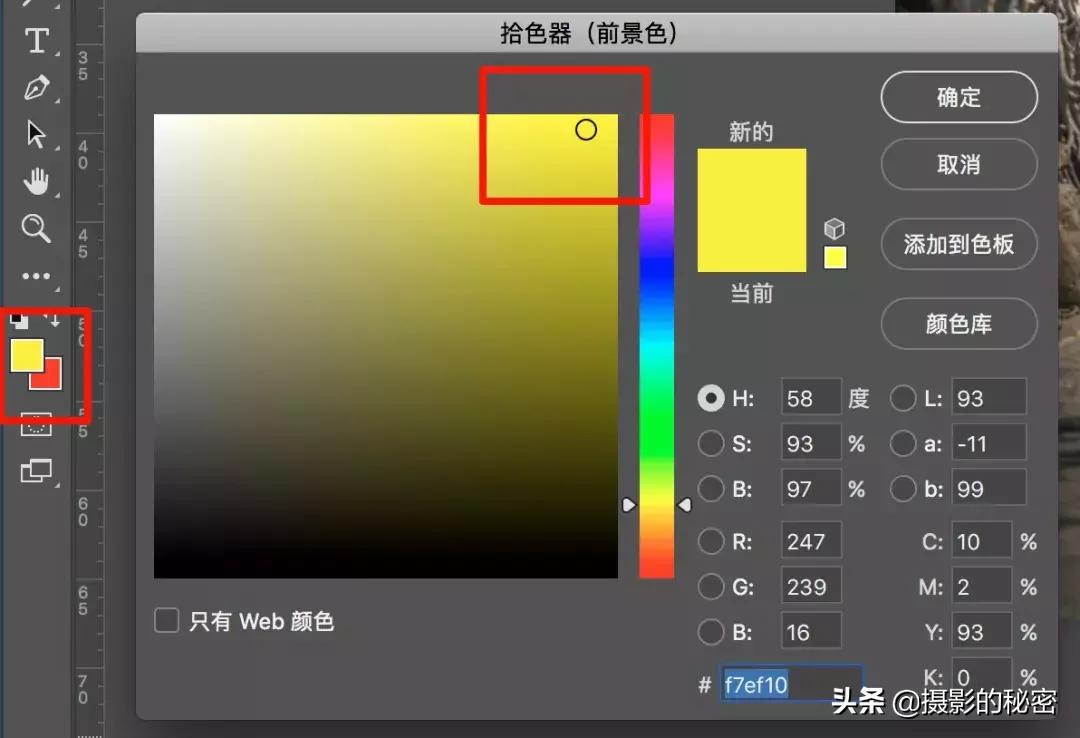The image size is (1080, 738).
Task: Select the R radio button
Action: click(712, 540)
